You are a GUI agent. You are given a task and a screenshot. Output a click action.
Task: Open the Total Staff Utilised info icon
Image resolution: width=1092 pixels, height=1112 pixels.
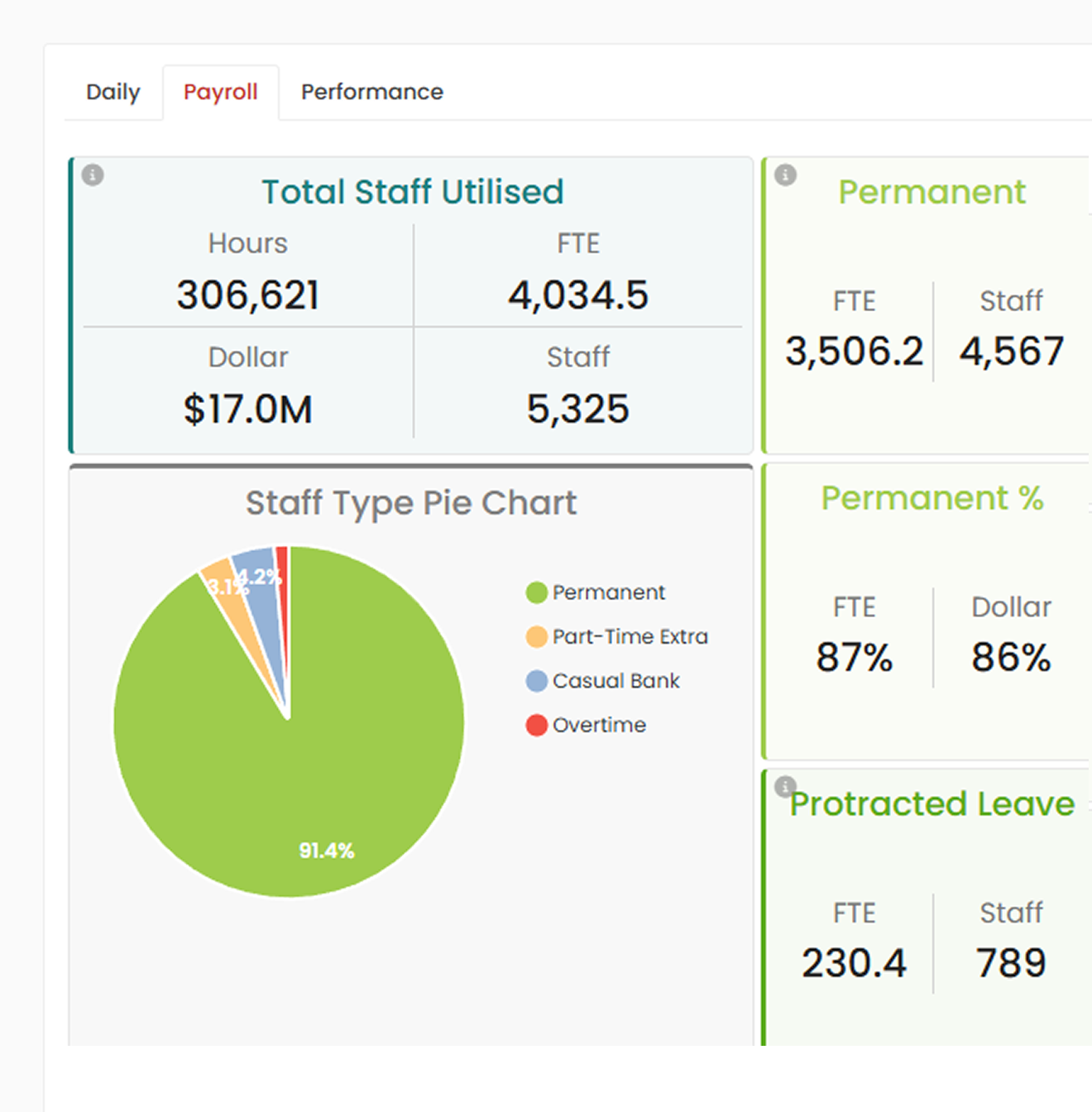tap(93, 175)
